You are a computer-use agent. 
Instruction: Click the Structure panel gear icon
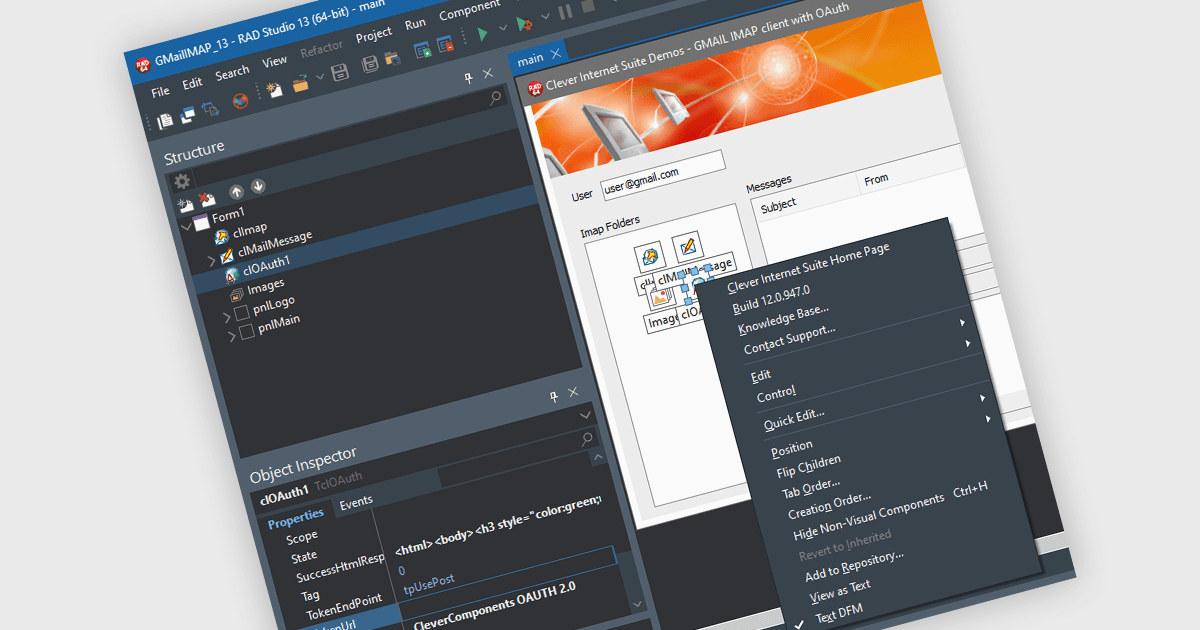point(182,182)
